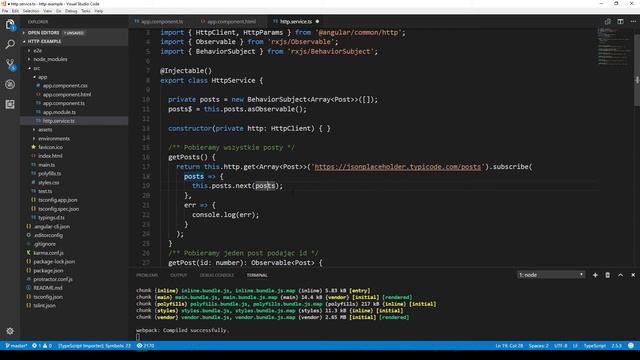Viewport: 640px width, 360px height.
Task: Open errors and warnings count in status bar
Action: 42,346
